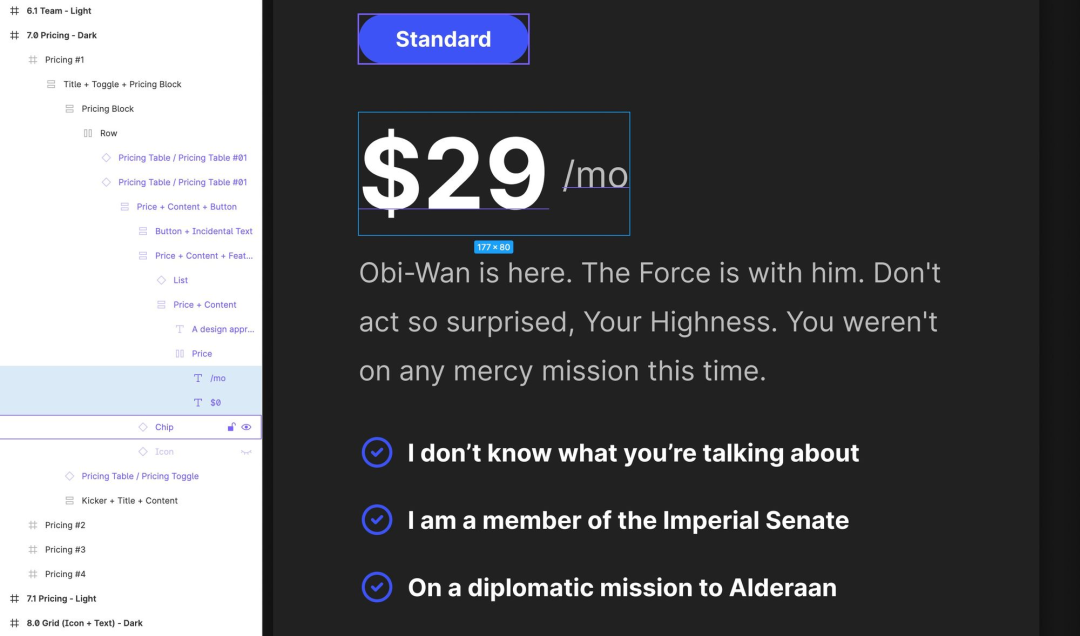Toggle visibility eye on Chip layer
The width and height of the screenshot is (1080, 636).
[x=246, y=427]
